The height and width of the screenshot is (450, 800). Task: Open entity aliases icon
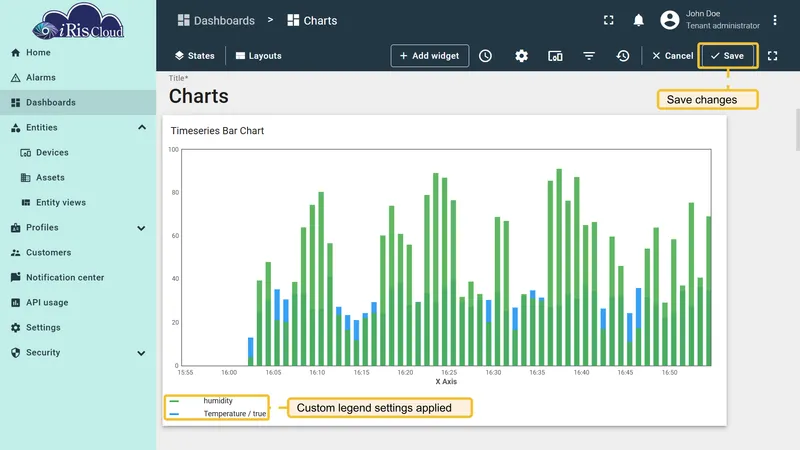tap(555, 56)
